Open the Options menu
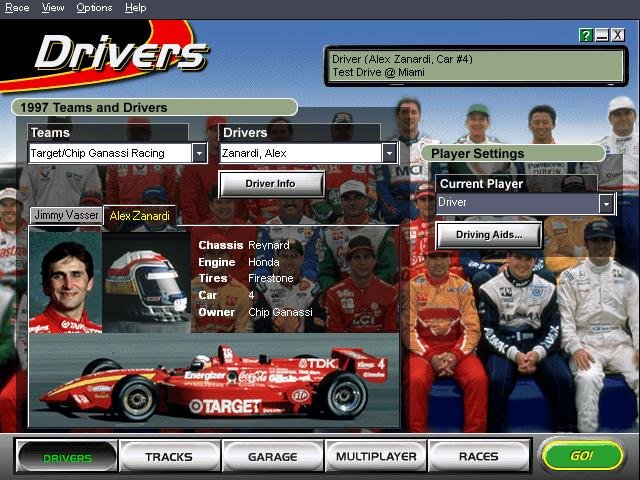Screen dimensions: 640x480 click(x=94, y=8)
